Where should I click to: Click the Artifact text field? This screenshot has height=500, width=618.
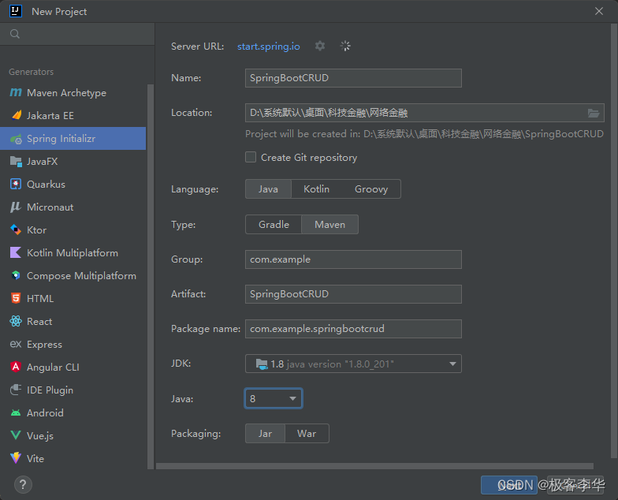[353, 294]
